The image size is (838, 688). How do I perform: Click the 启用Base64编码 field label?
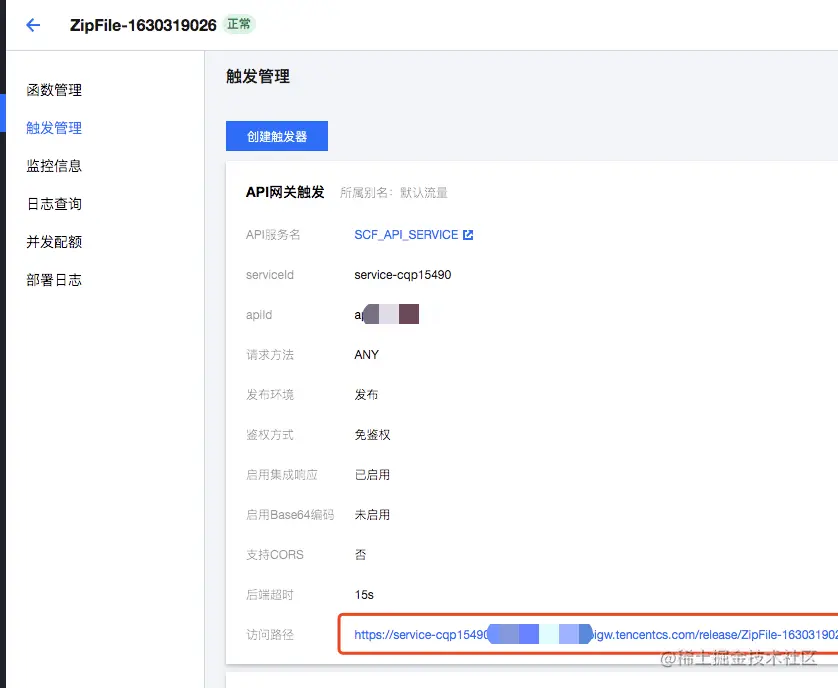click(x=290, y=515)
